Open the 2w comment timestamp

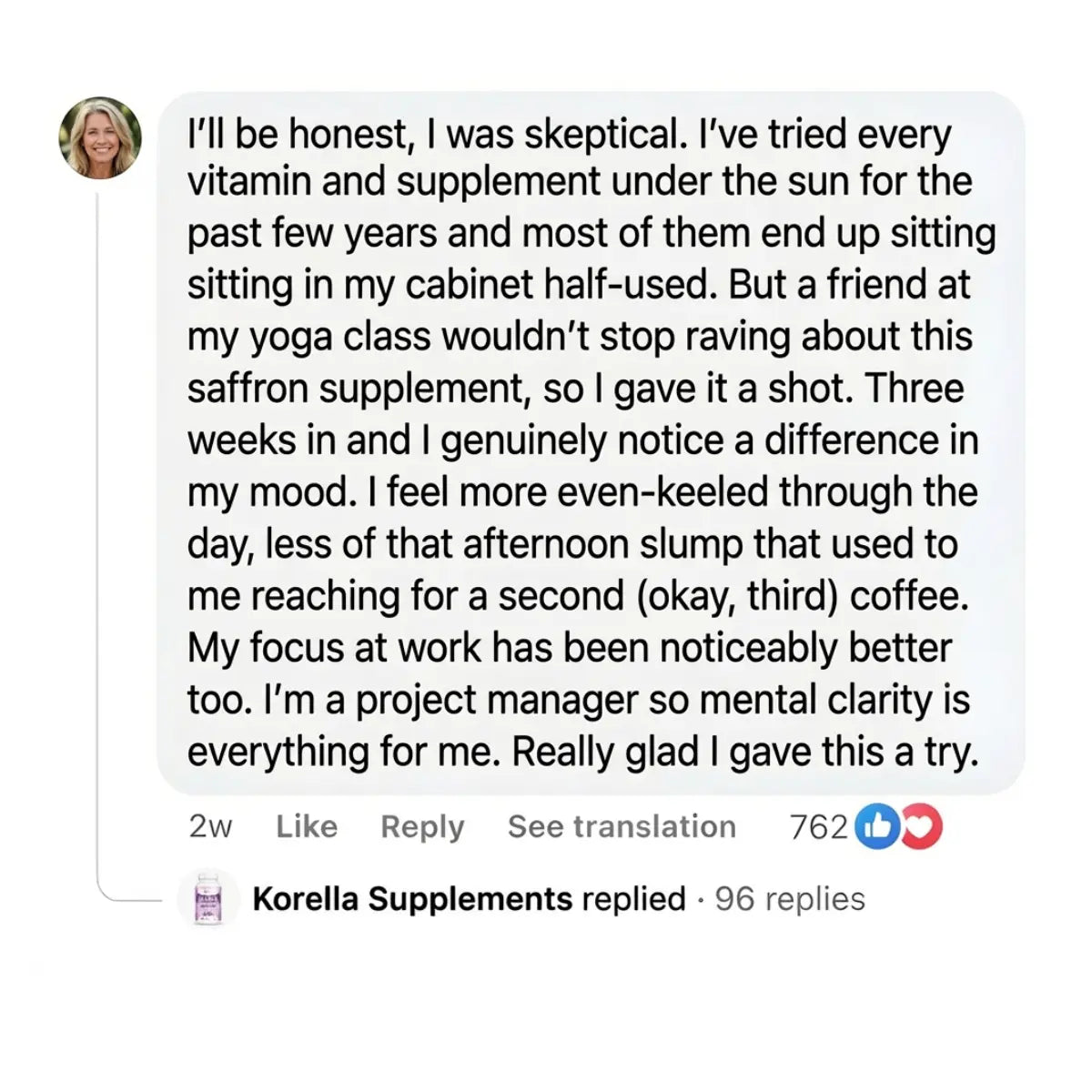(x=210, y=826)
